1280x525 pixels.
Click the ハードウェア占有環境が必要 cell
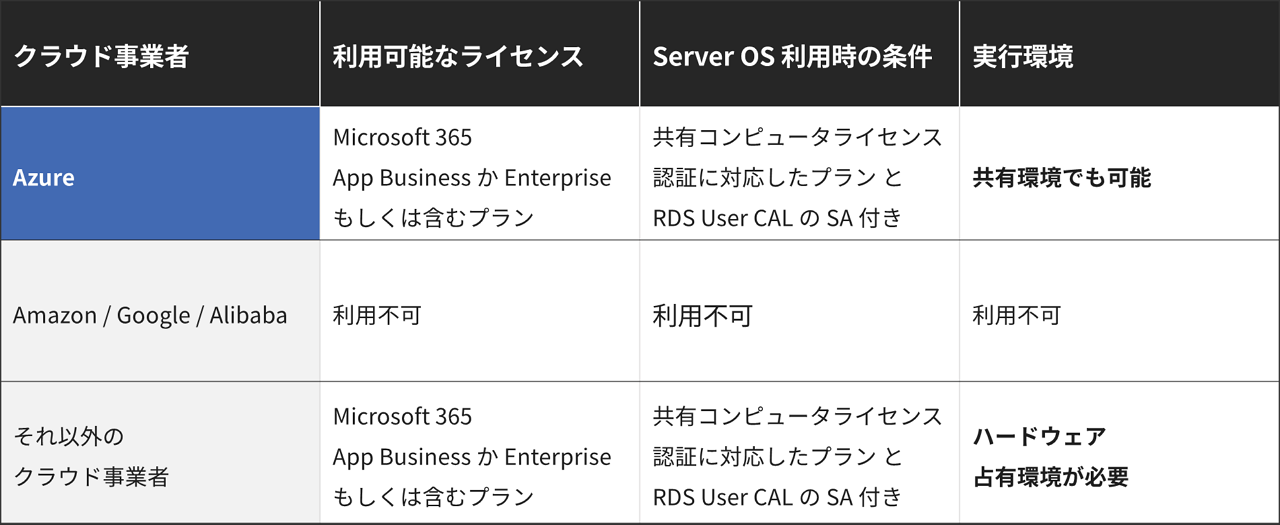point(1050,456)
